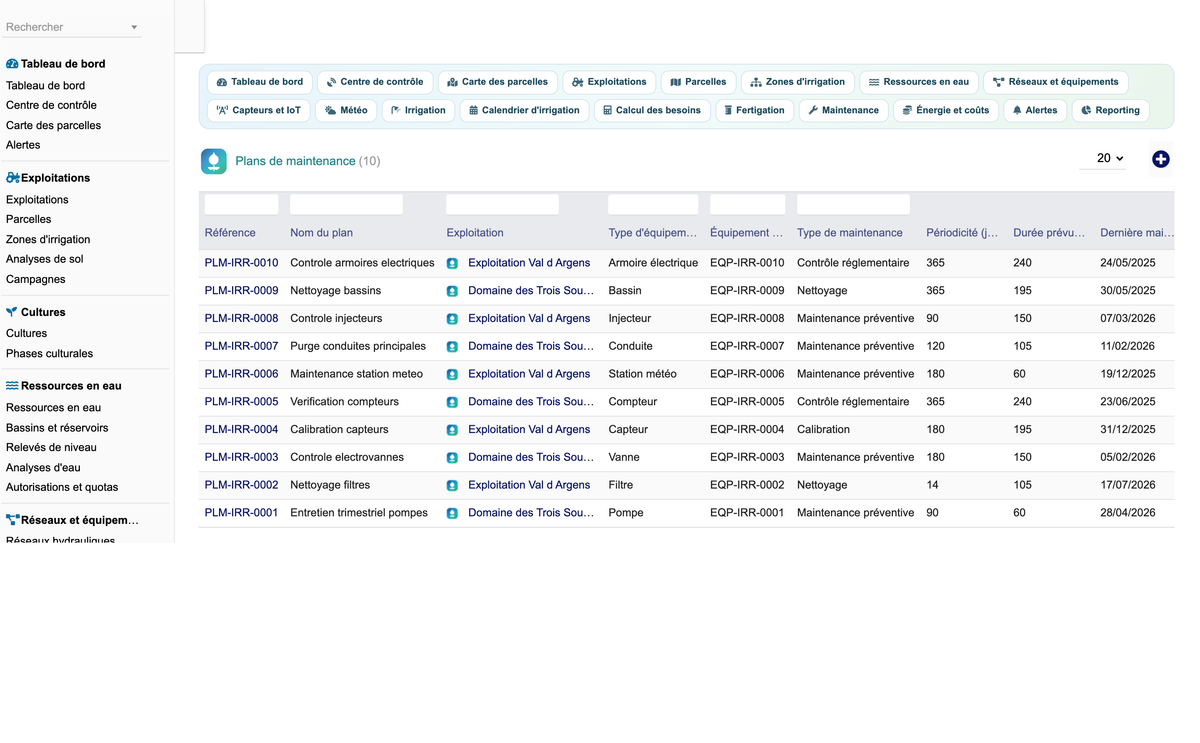Select Phases culturales in sidebar
This screenshot has width=1200, height=743.
[x=49, y=354]
